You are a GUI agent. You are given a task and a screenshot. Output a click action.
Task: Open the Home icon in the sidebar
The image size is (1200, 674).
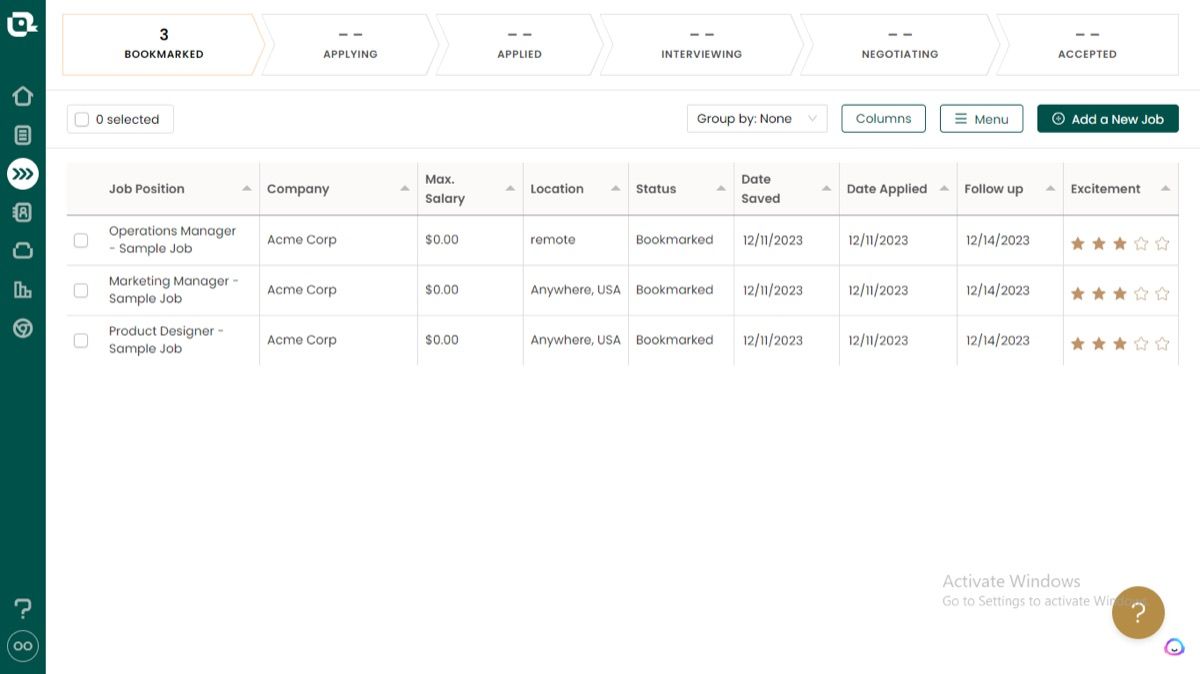pos(22,96)
